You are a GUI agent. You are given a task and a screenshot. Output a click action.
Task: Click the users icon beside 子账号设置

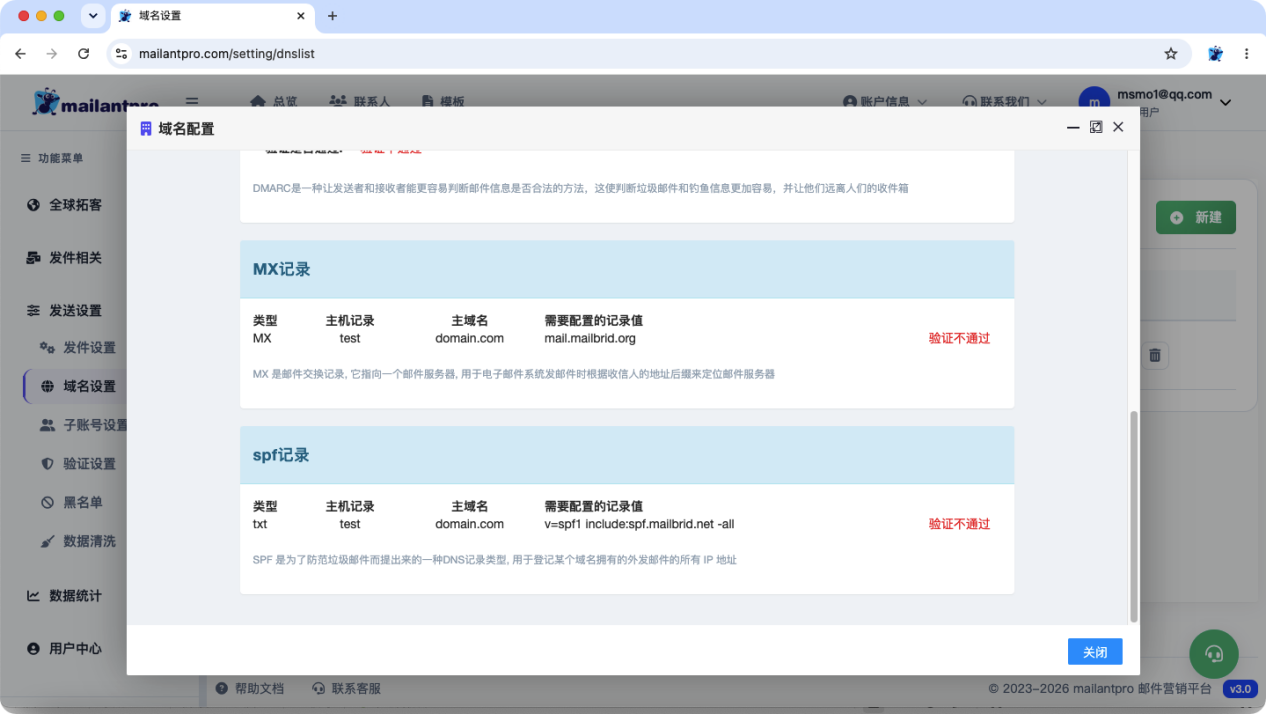47,425
